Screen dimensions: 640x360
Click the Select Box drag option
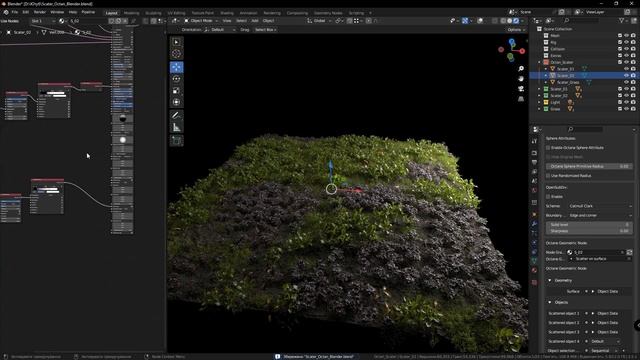(x=265, y=30)
